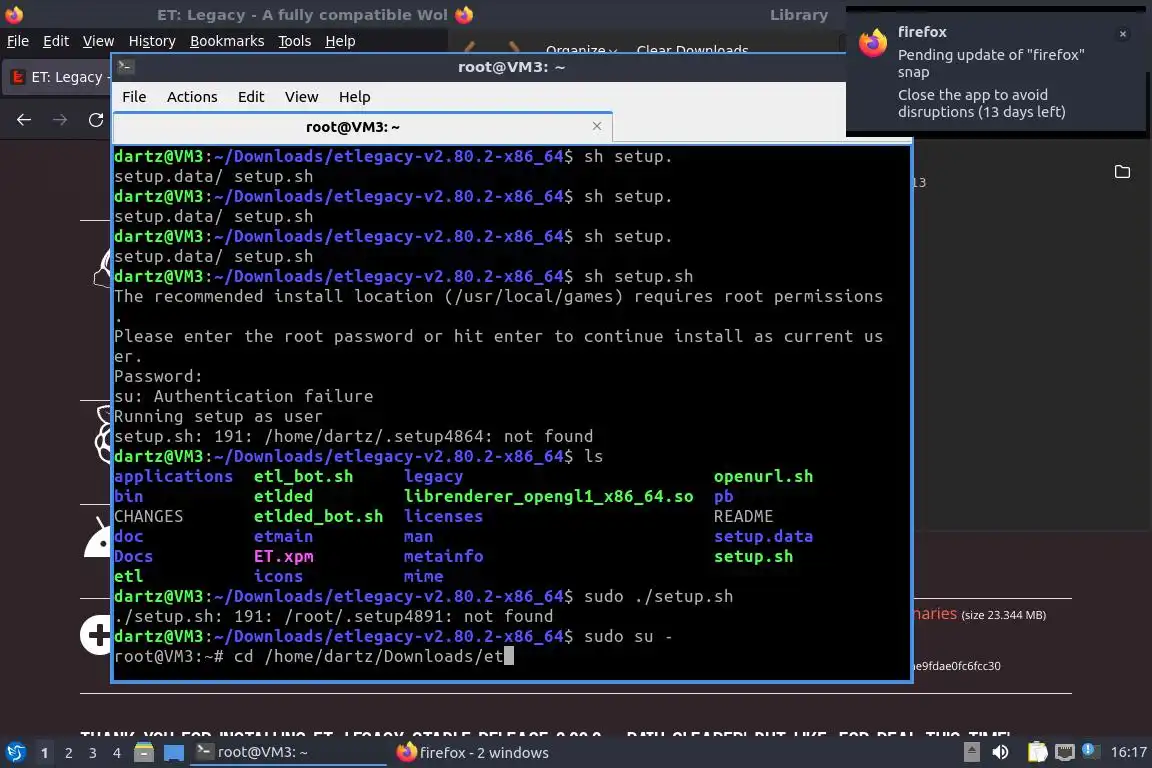Open Organize dropdown in Library window

(581, 50)
